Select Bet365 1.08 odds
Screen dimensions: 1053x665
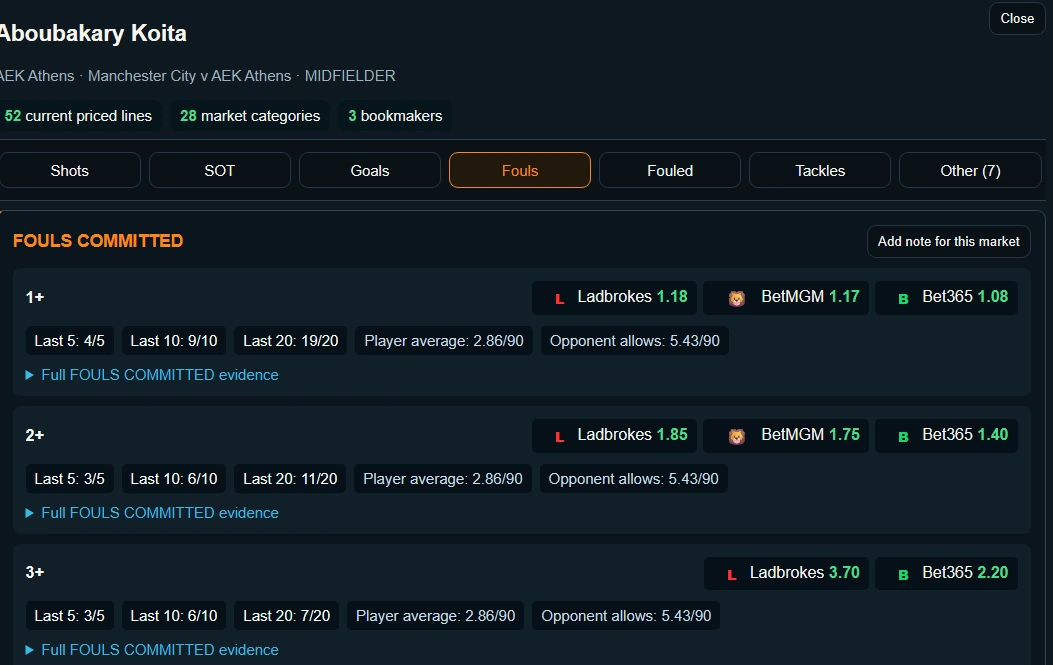946,298
